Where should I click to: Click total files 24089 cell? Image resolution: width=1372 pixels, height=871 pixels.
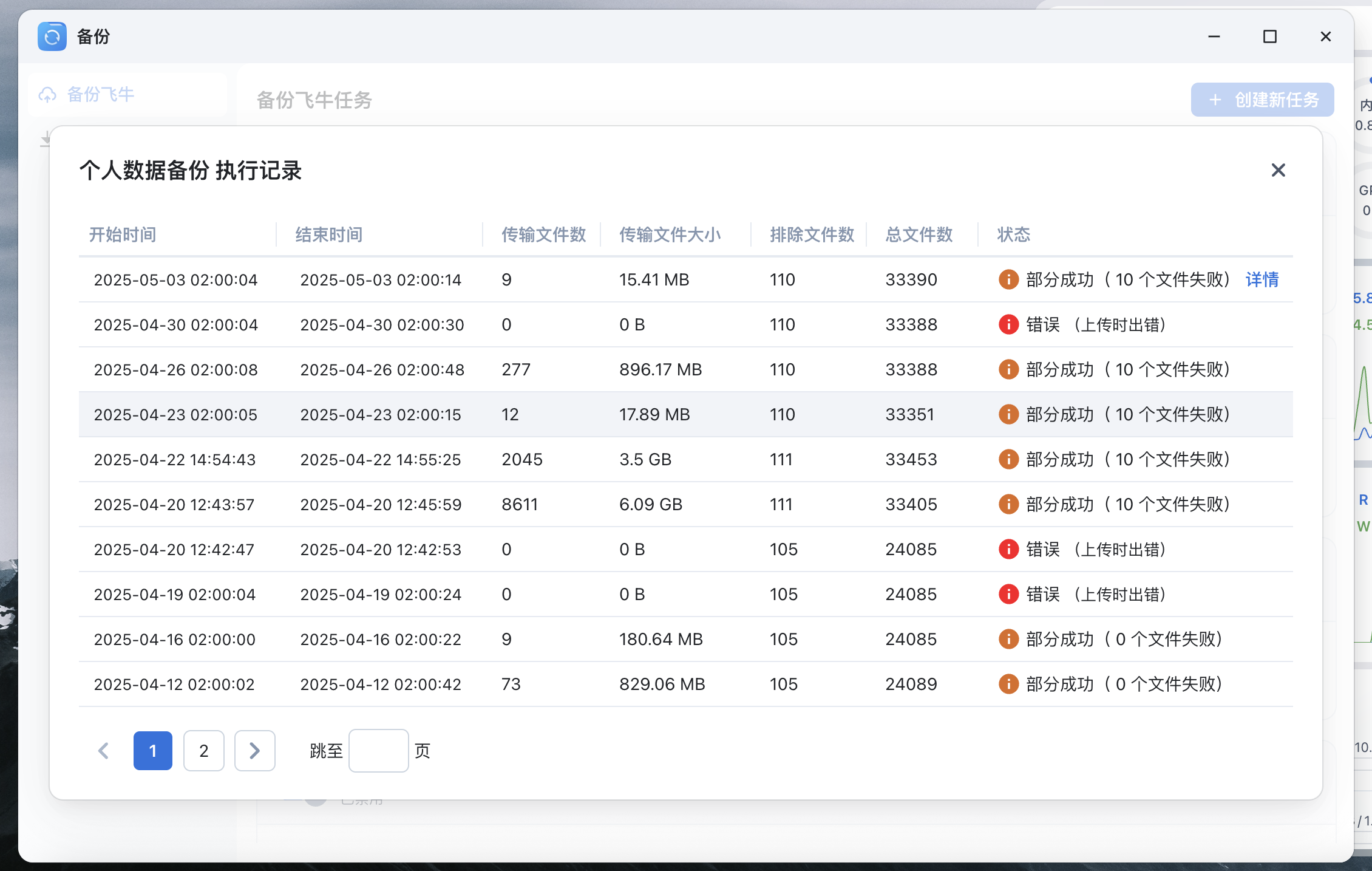(x=911, y=684)
